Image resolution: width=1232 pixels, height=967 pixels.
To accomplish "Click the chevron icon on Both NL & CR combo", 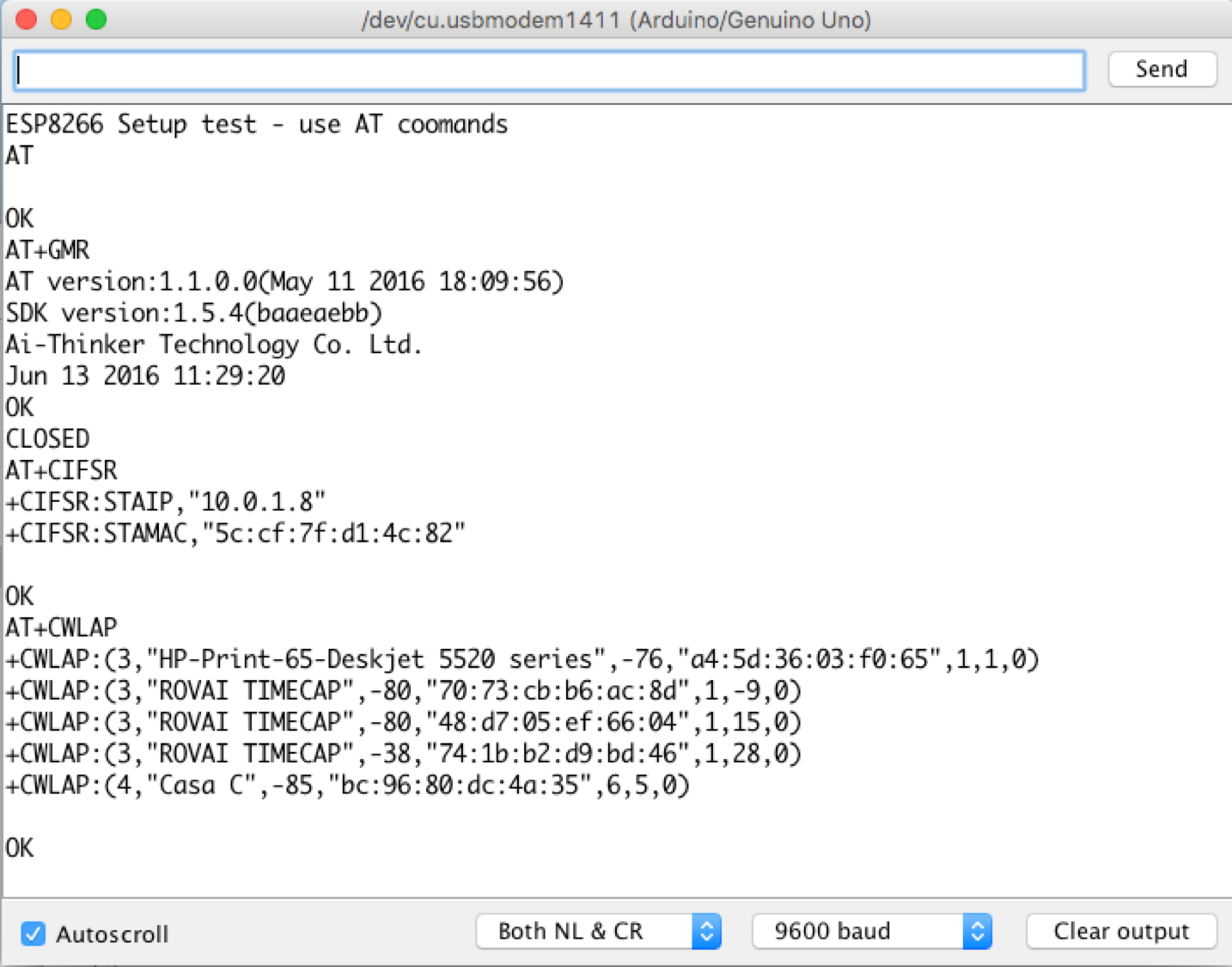I will 708,931.
